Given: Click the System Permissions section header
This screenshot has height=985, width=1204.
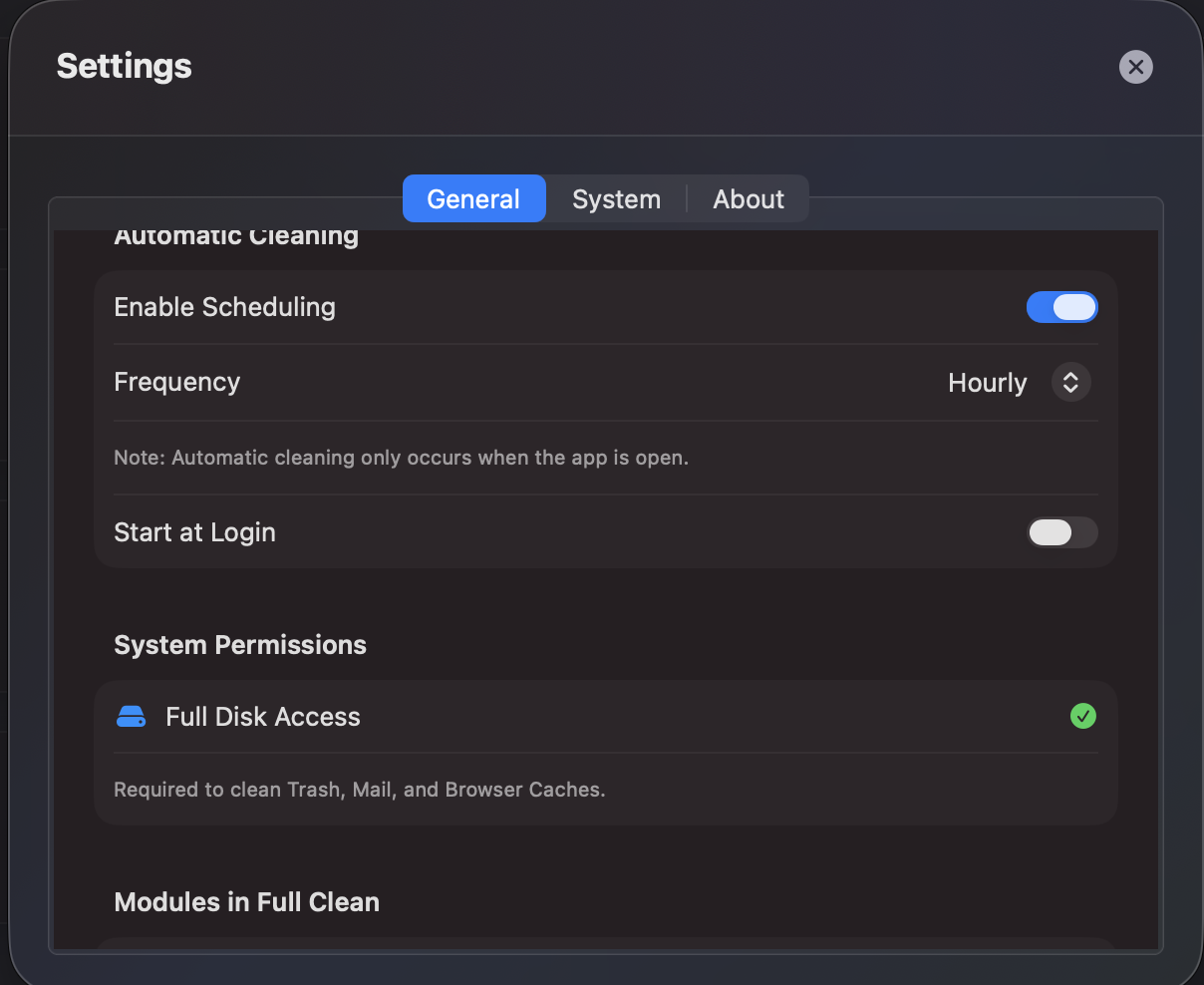Looking at the screenshot, I should (x=240, y=644).
